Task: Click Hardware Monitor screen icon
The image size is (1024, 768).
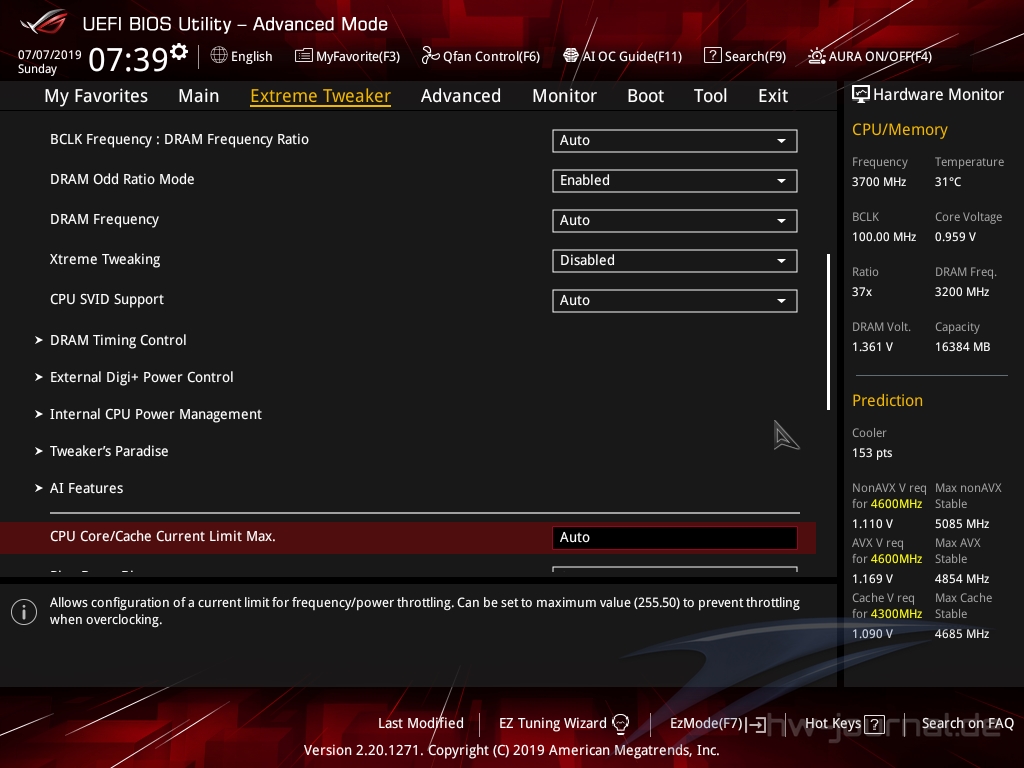Action: 861,95
